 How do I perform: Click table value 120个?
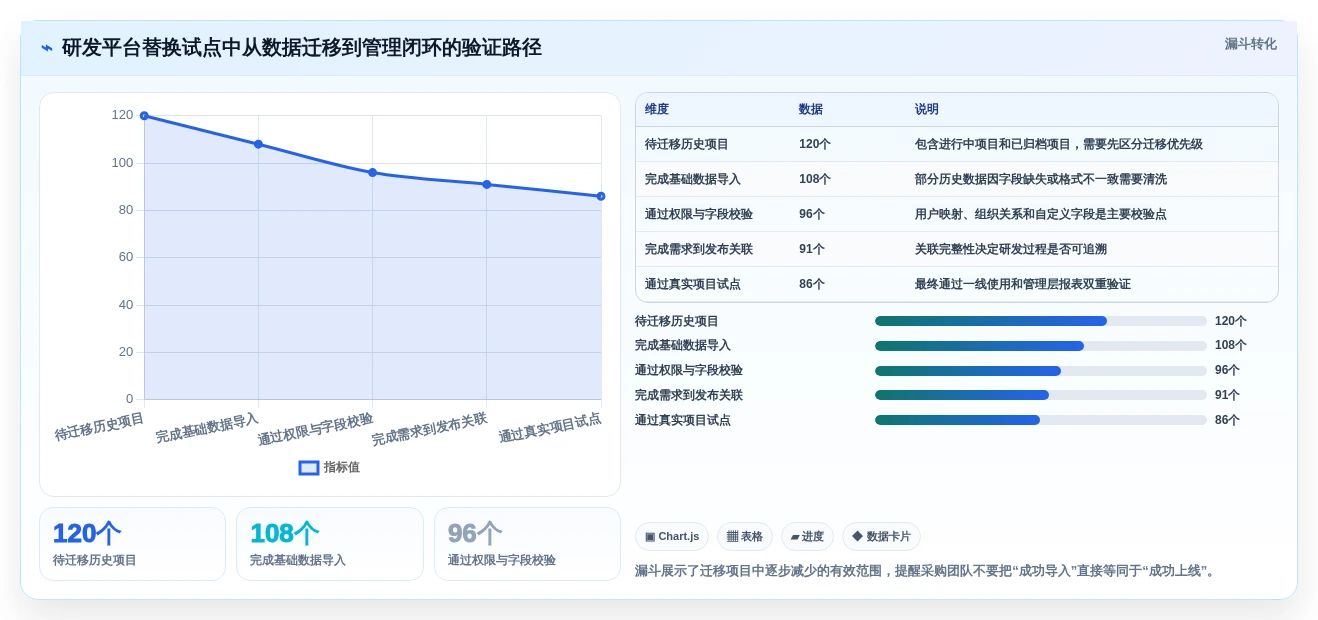tap(815, 144)
